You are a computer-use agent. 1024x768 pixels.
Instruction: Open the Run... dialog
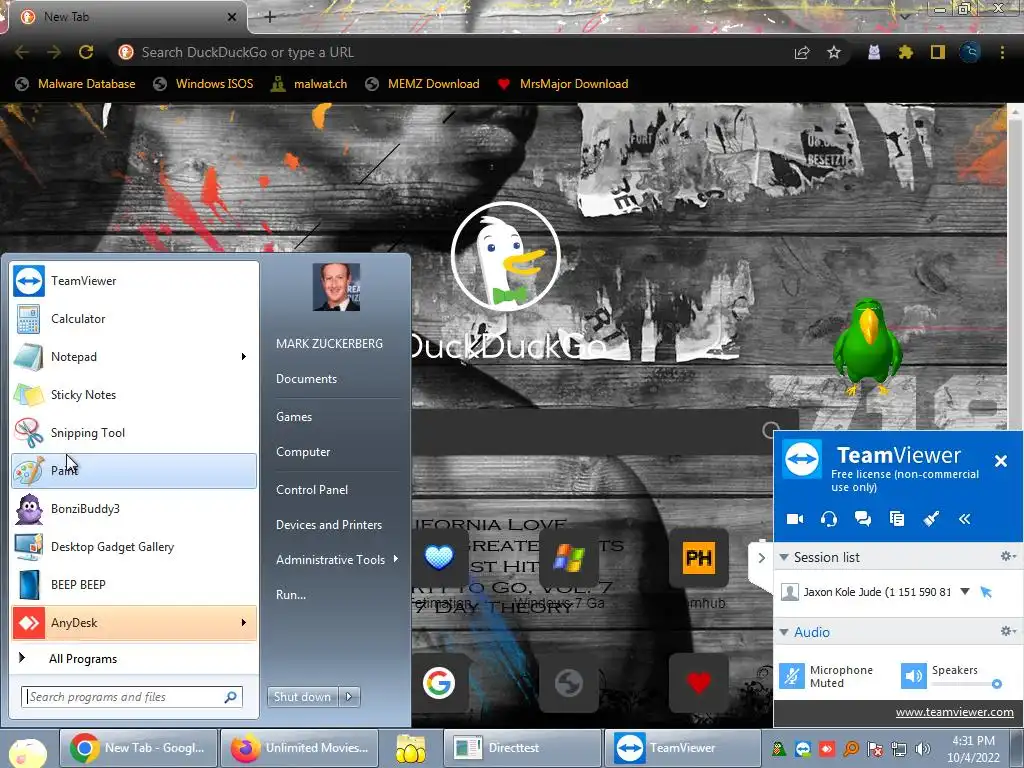(291, 595)
